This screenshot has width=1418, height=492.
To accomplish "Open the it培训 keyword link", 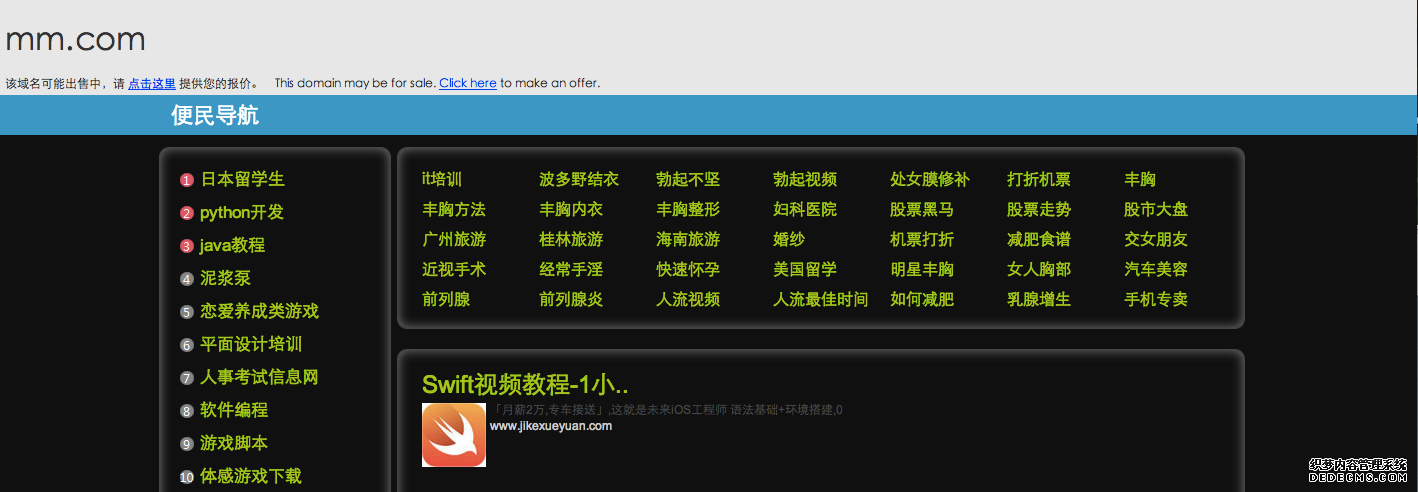I will [442, 179].
